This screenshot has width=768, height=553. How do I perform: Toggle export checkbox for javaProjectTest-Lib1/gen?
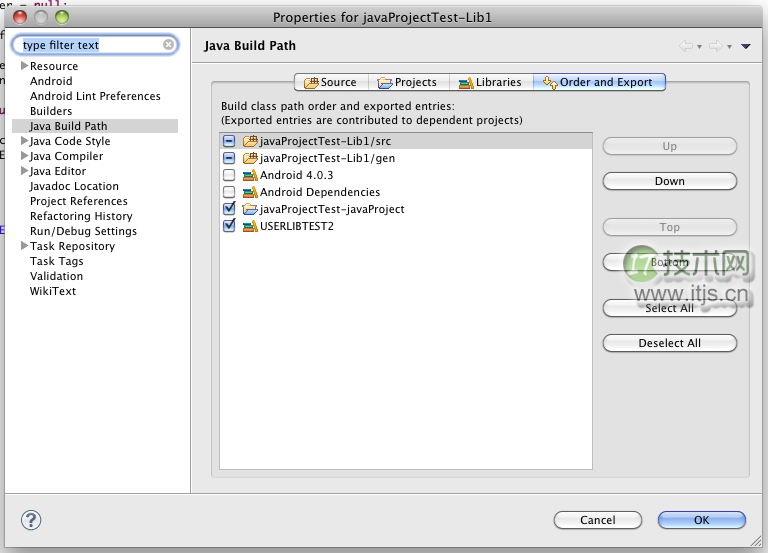click(229, 158)
